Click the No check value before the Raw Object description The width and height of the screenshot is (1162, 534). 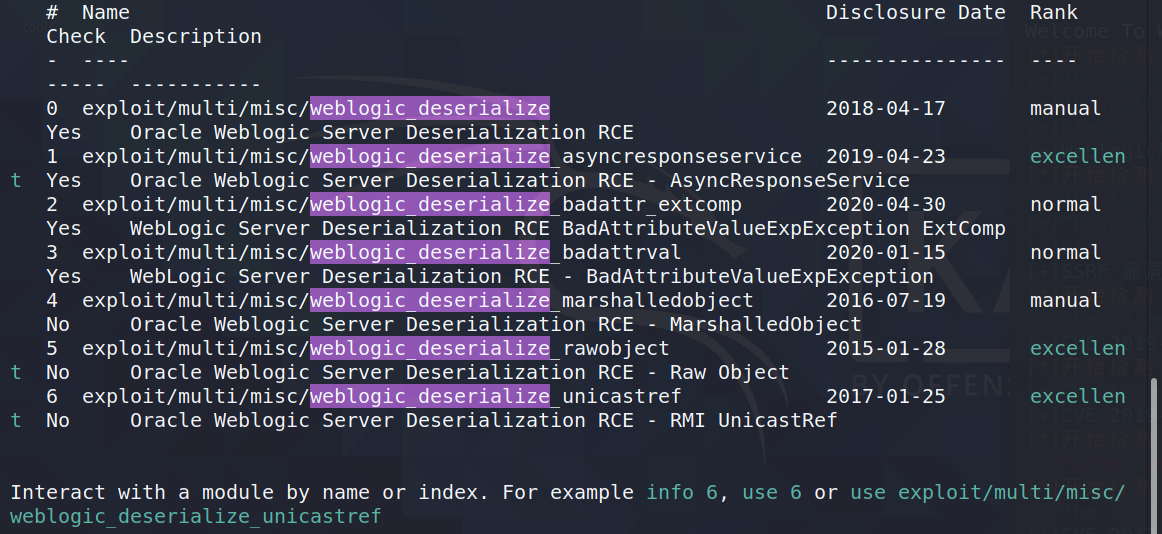point(58,372)
